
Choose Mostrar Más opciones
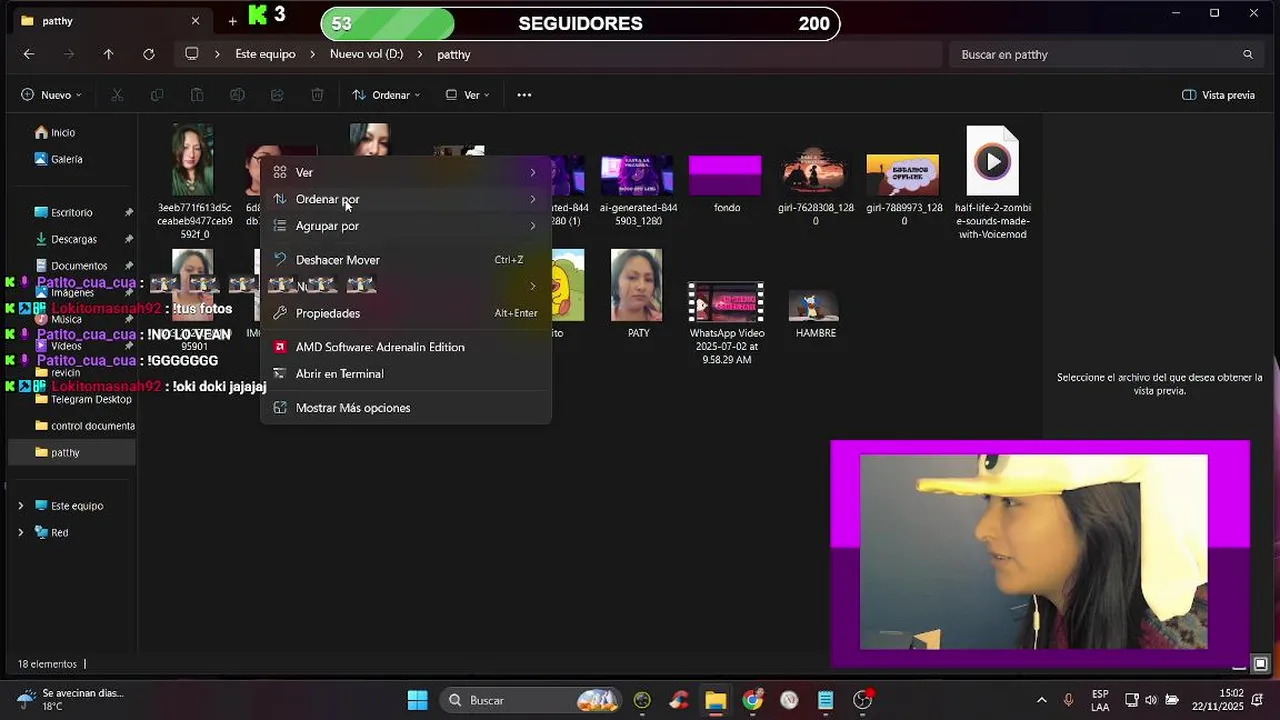pyautogui.click(x=405, y=408)
